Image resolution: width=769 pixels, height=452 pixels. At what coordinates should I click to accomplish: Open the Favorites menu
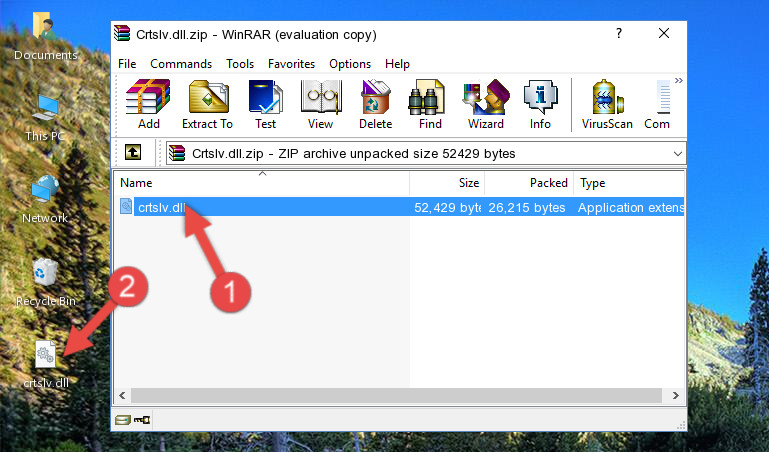[x=291, y=64]
